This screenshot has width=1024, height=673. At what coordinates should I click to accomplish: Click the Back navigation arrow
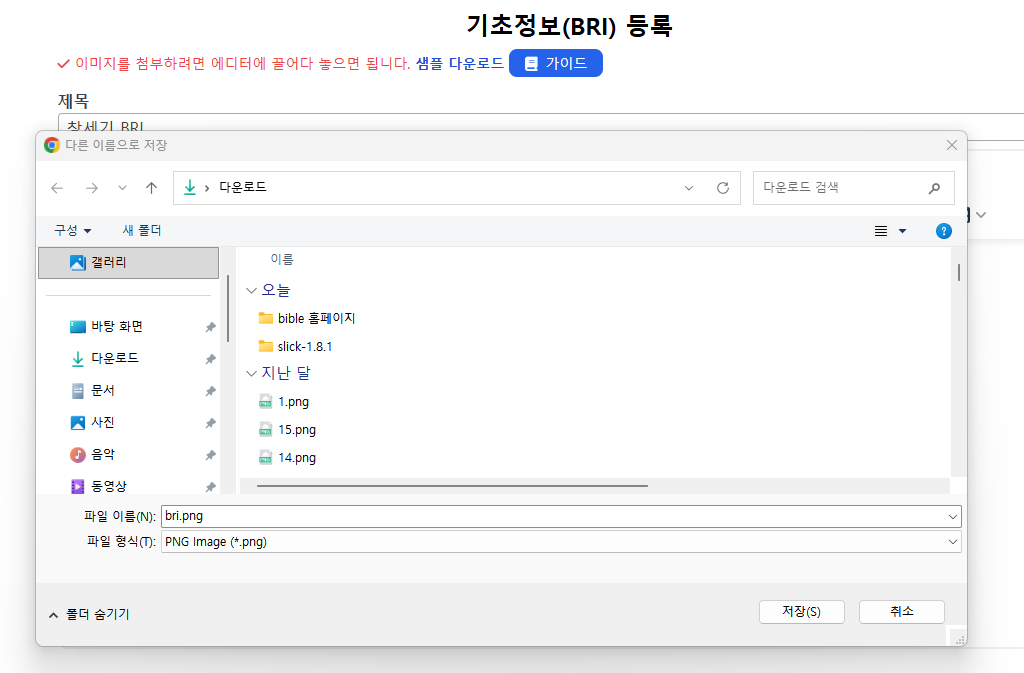[x=57, y=188]
